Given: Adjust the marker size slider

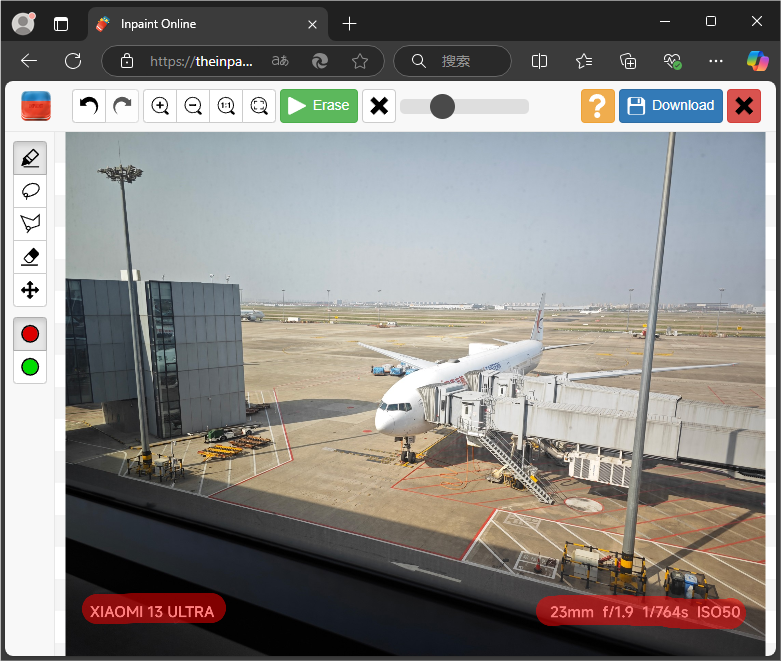Looking at the screenshot, I should pyautogui.click(x=442, y=106).
